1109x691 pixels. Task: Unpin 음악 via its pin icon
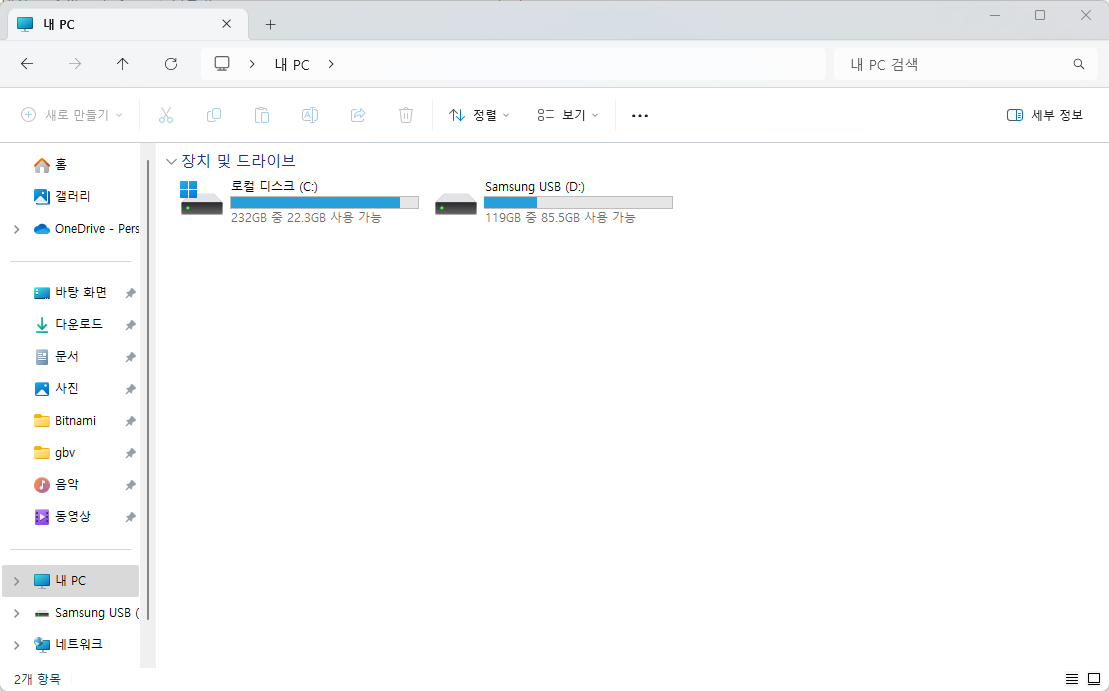coord(130,485)
